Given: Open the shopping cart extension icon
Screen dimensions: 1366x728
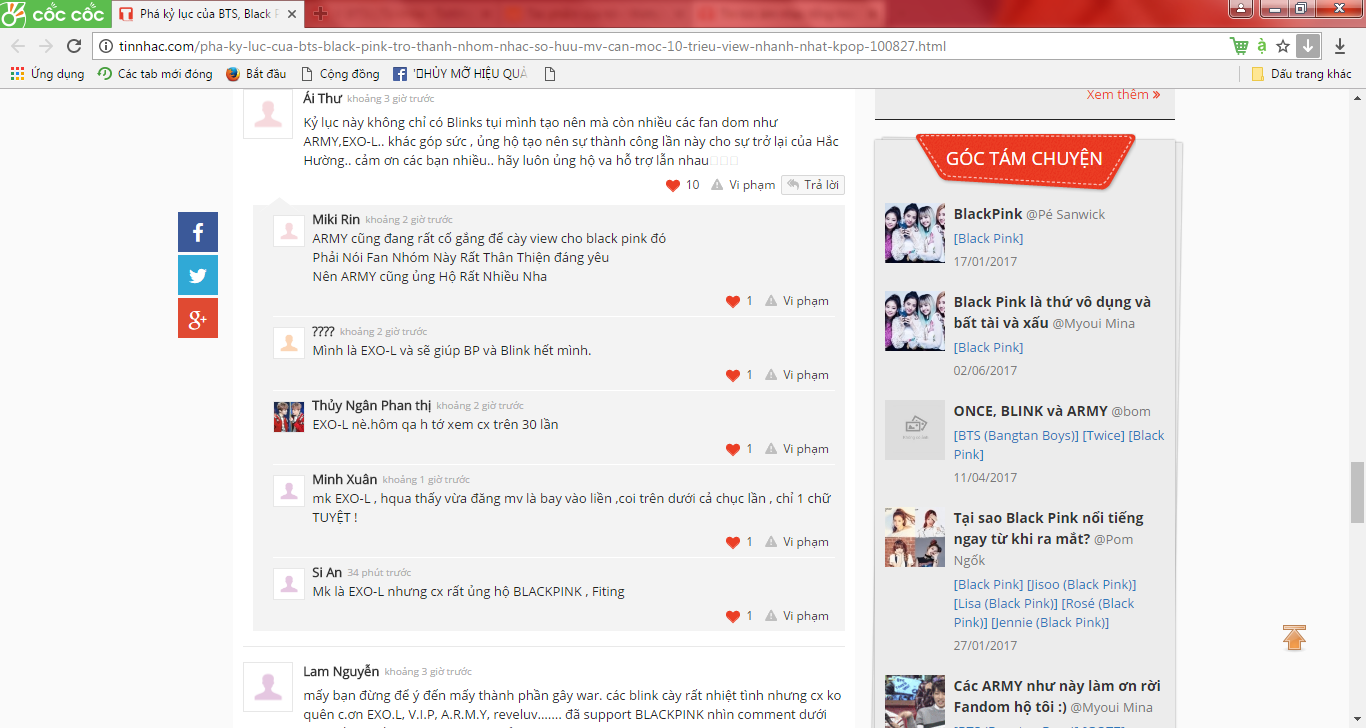Looking at the screenshot, I should coord(1239,46).
